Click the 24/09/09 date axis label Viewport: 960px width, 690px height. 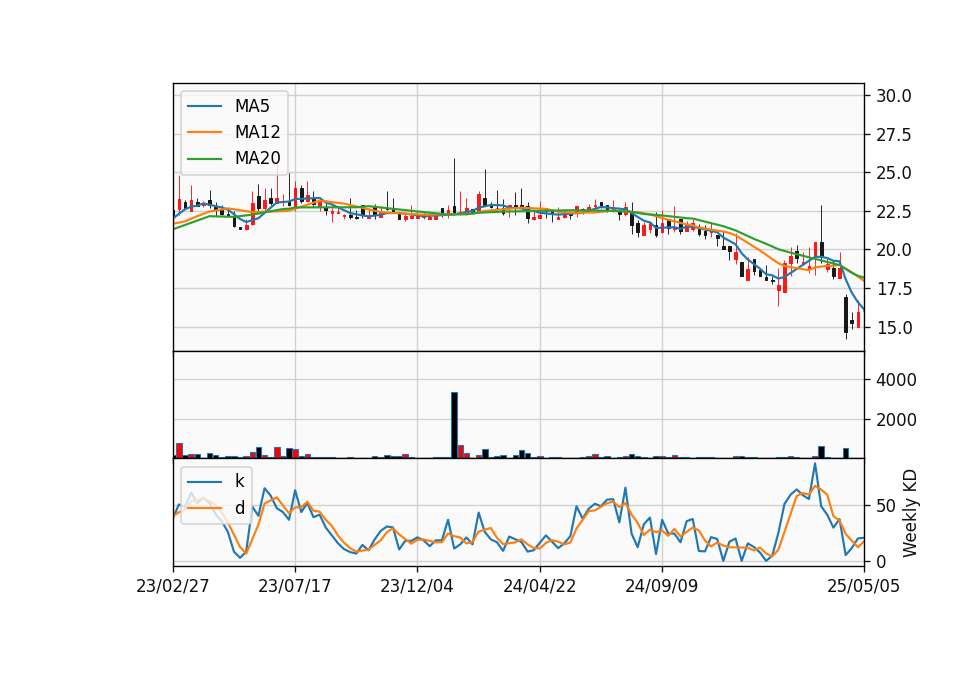coord(661,587)
